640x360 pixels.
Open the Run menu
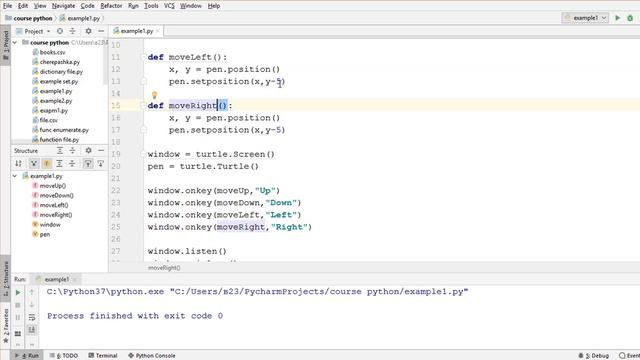[x=133, y=6]
